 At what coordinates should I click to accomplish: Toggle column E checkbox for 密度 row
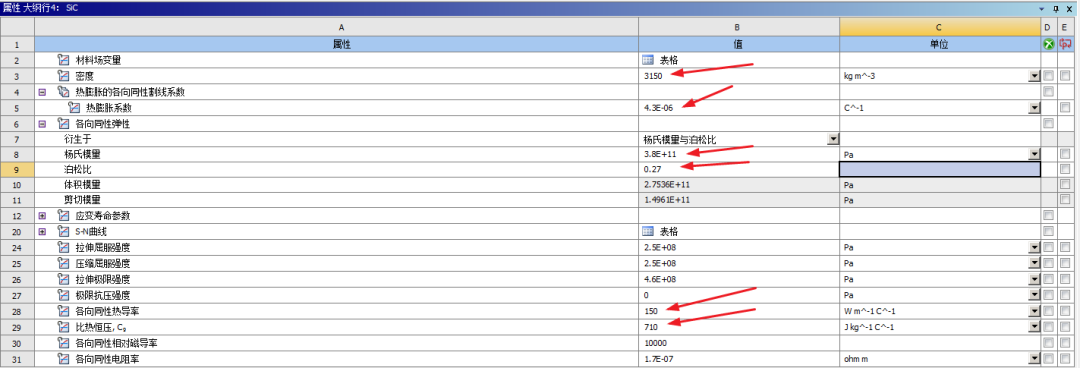1066,76
